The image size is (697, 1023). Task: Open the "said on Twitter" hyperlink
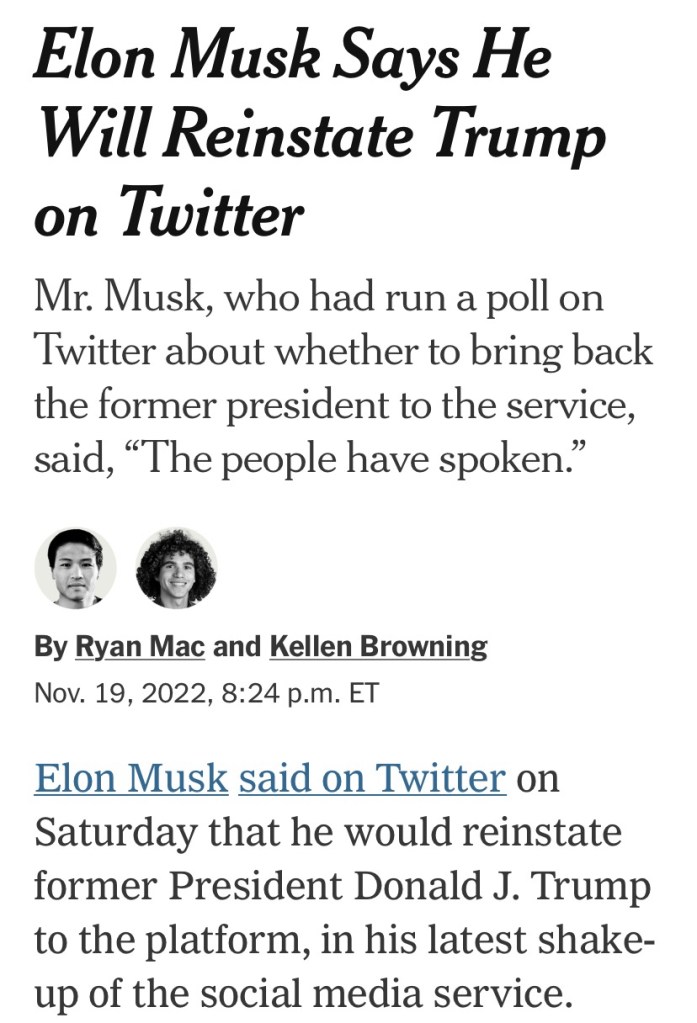tap(372, 778)
